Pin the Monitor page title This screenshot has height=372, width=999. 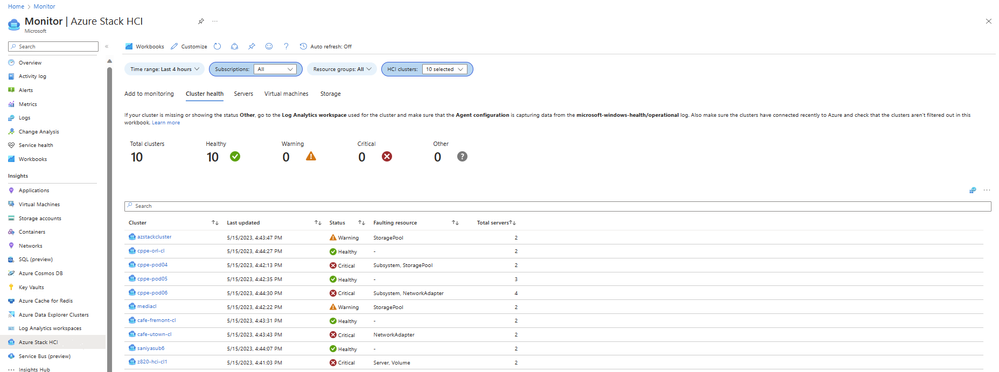tap(201, 21)
